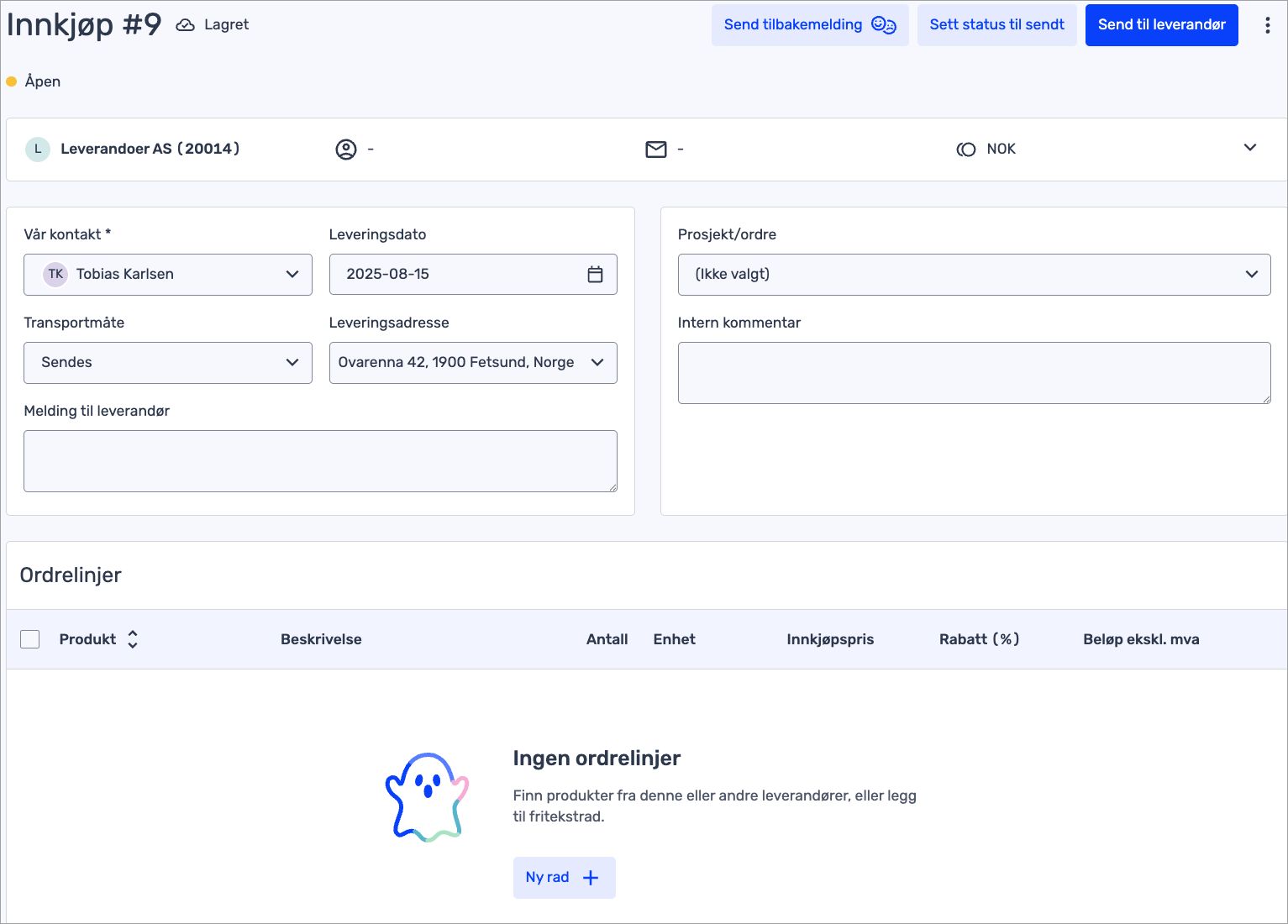Click the Melding til leverandør text area
Screen dimensions: 1288x924
pos(320,461)
